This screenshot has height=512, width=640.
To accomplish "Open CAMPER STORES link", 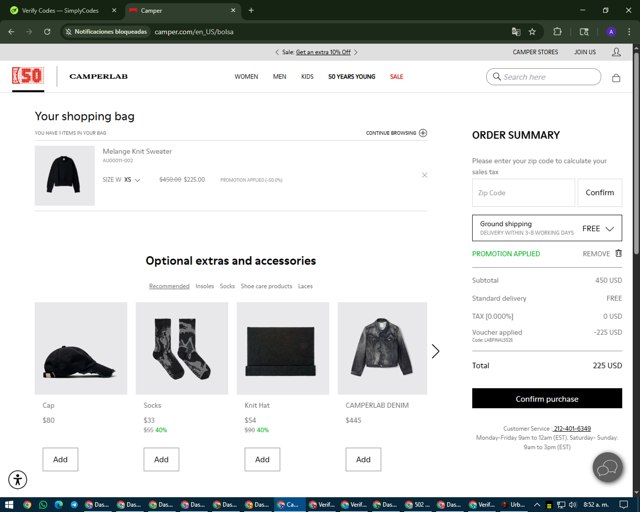I will click(x=535, y=52).
